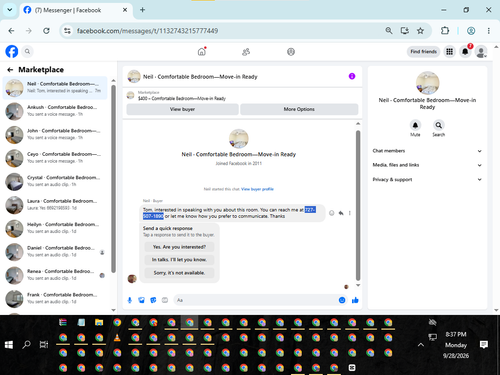Click the conversation list scrollbar
Screen dimensions: 500x375
113,179
